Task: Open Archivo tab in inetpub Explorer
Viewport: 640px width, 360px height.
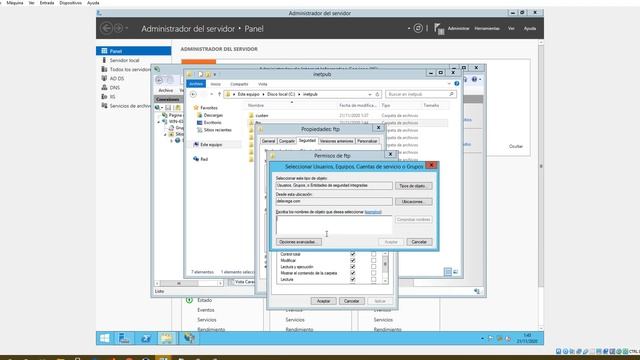Action: (196, 84)
